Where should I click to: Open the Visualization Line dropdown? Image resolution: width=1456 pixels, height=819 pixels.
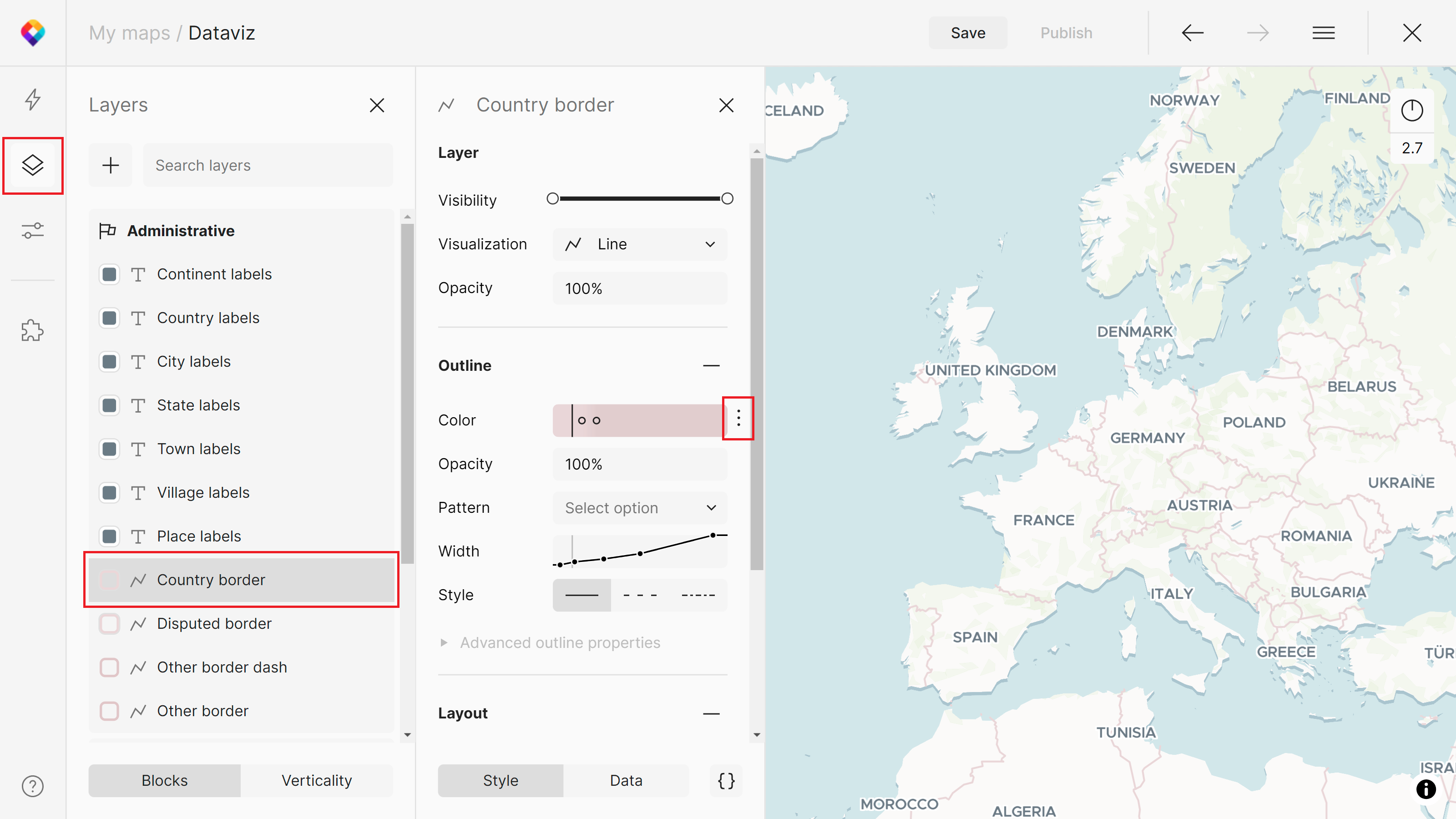click(x=640, y=244)
